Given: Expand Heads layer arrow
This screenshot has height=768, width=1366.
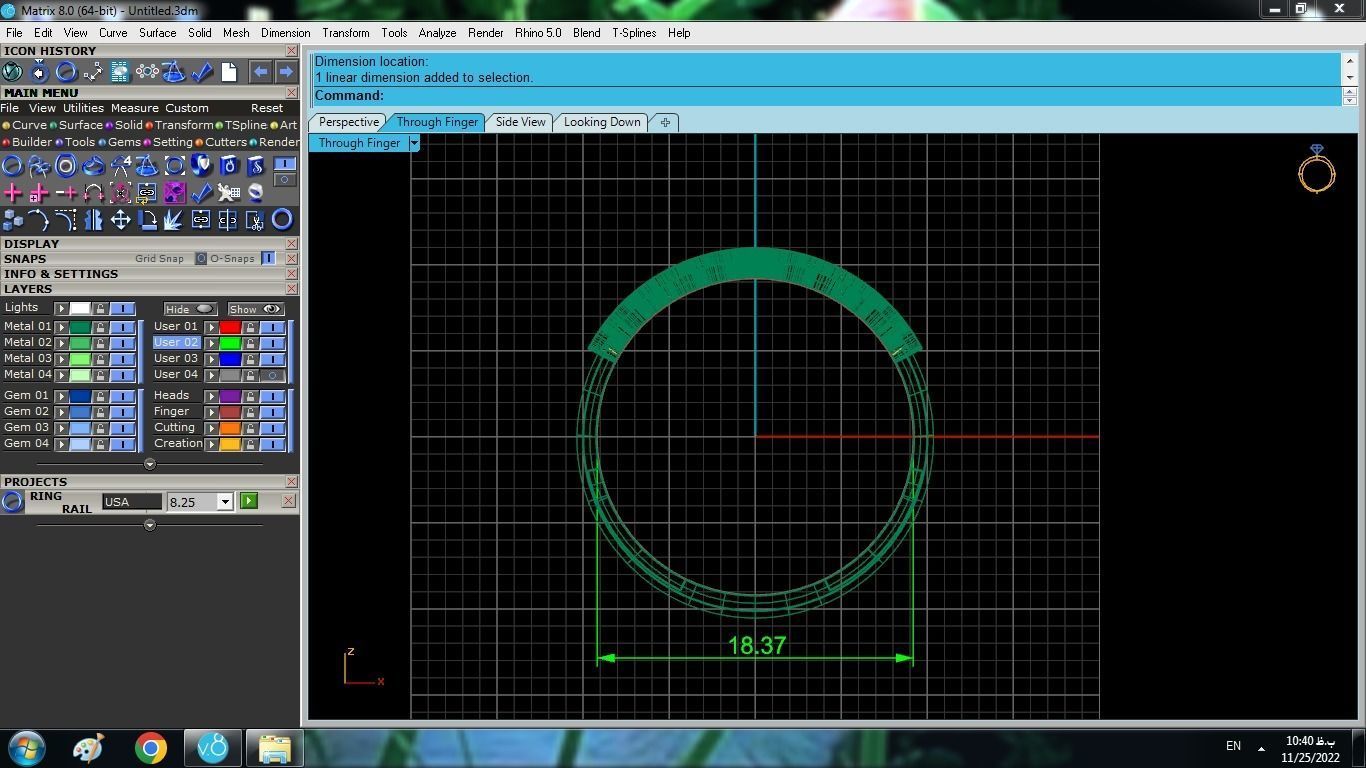Looking at the screenshot, I should pyautogui.click(x=211, y=396).
